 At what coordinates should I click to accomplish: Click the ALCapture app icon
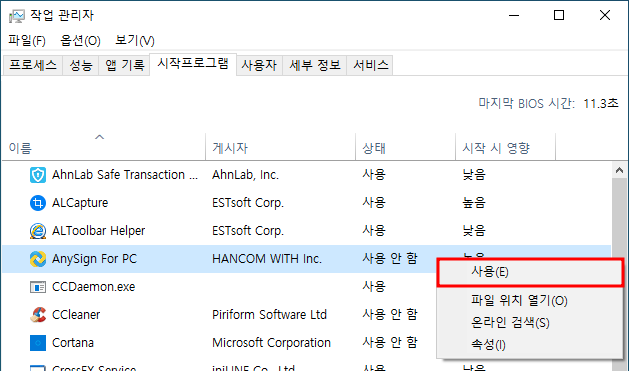38,203
